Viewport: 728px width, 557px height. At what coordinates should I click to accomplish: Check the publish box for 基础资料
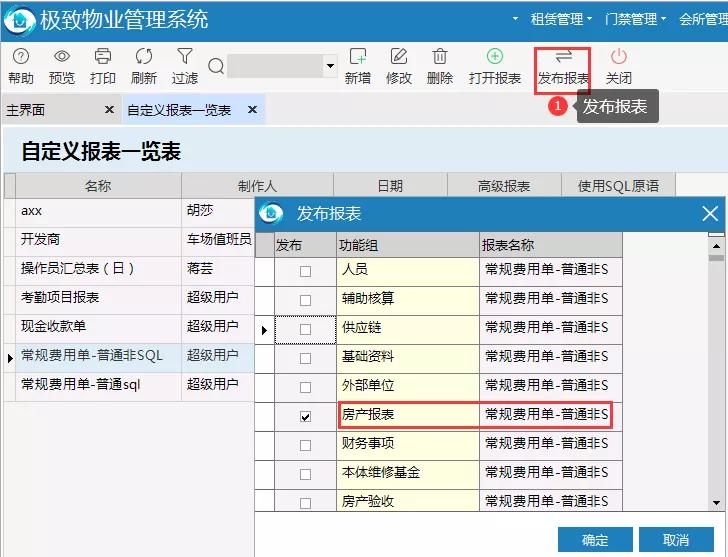(305, 358)
